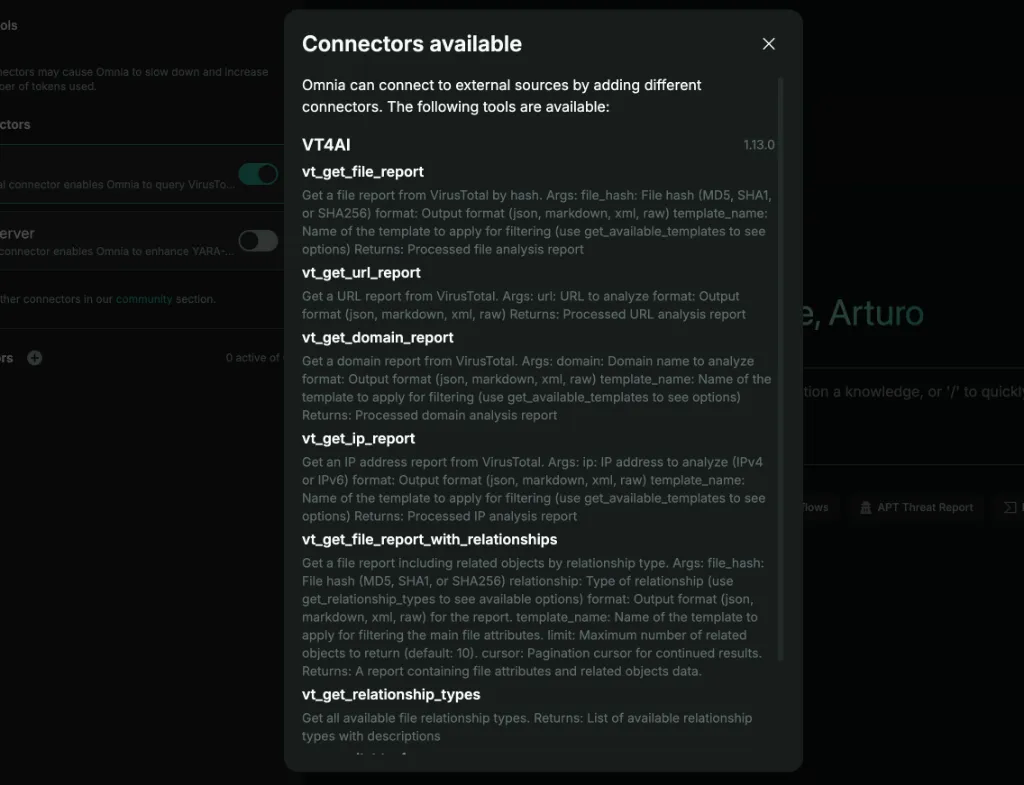This screenshot has width=1024, height=785.
Task: Click the 1.13.0 version label
Action: [759, 145]
